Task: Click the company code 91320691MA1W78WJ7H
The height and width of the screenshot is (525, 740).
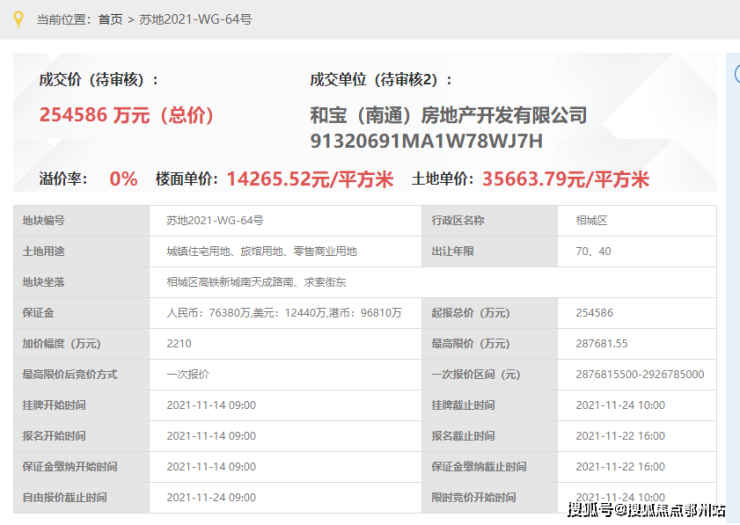Action: tap(426, 140)
